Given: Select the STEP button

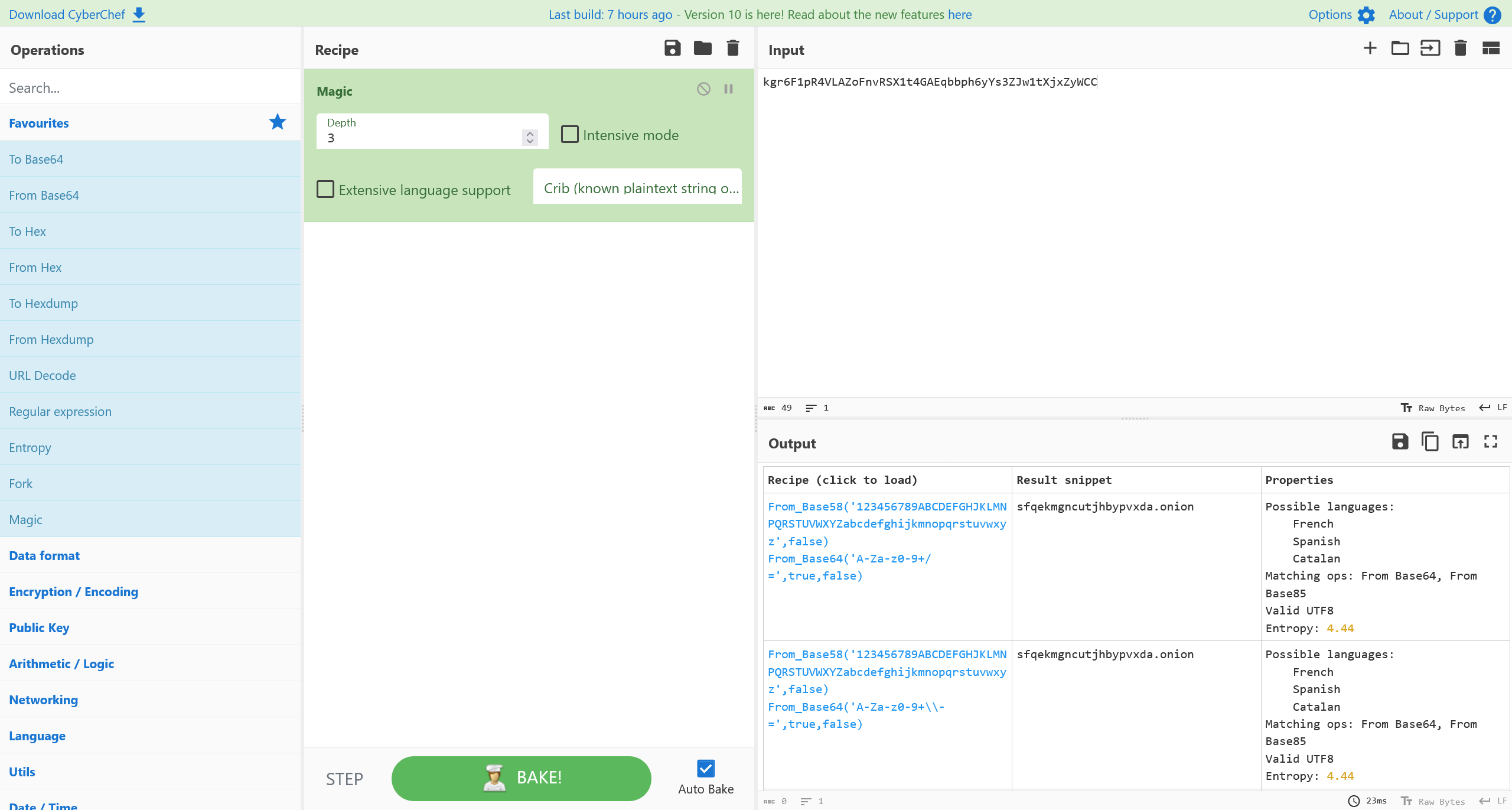Looking at the screenshot, I should click(x=346, y=778).
